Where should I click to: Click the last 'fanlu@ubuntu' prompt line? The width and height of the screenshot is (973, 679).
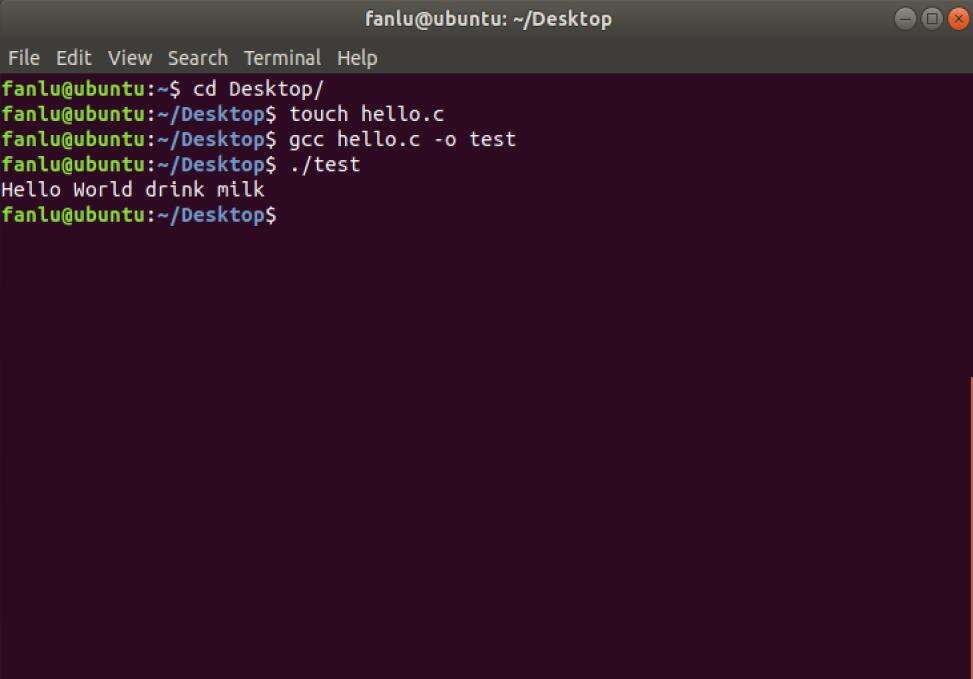140,214
